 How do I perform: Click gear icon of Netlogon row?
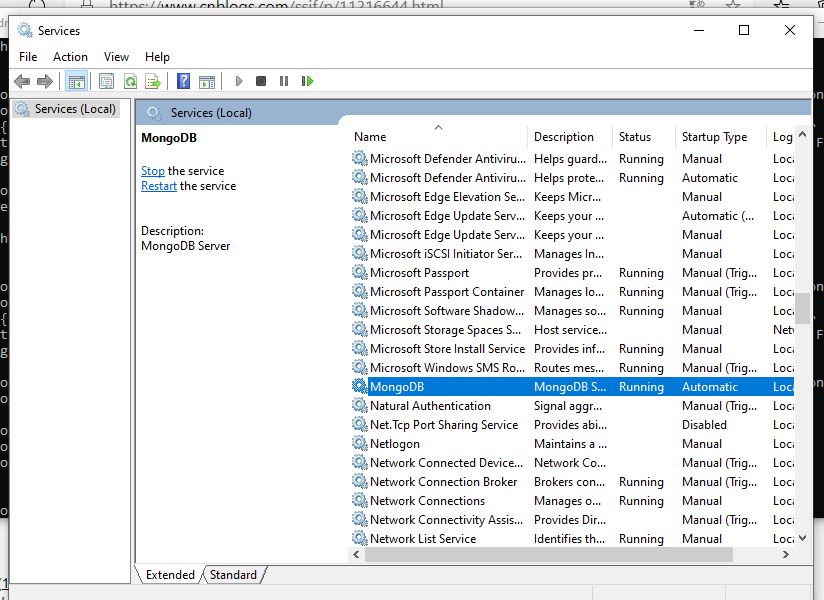click(359, 443)
